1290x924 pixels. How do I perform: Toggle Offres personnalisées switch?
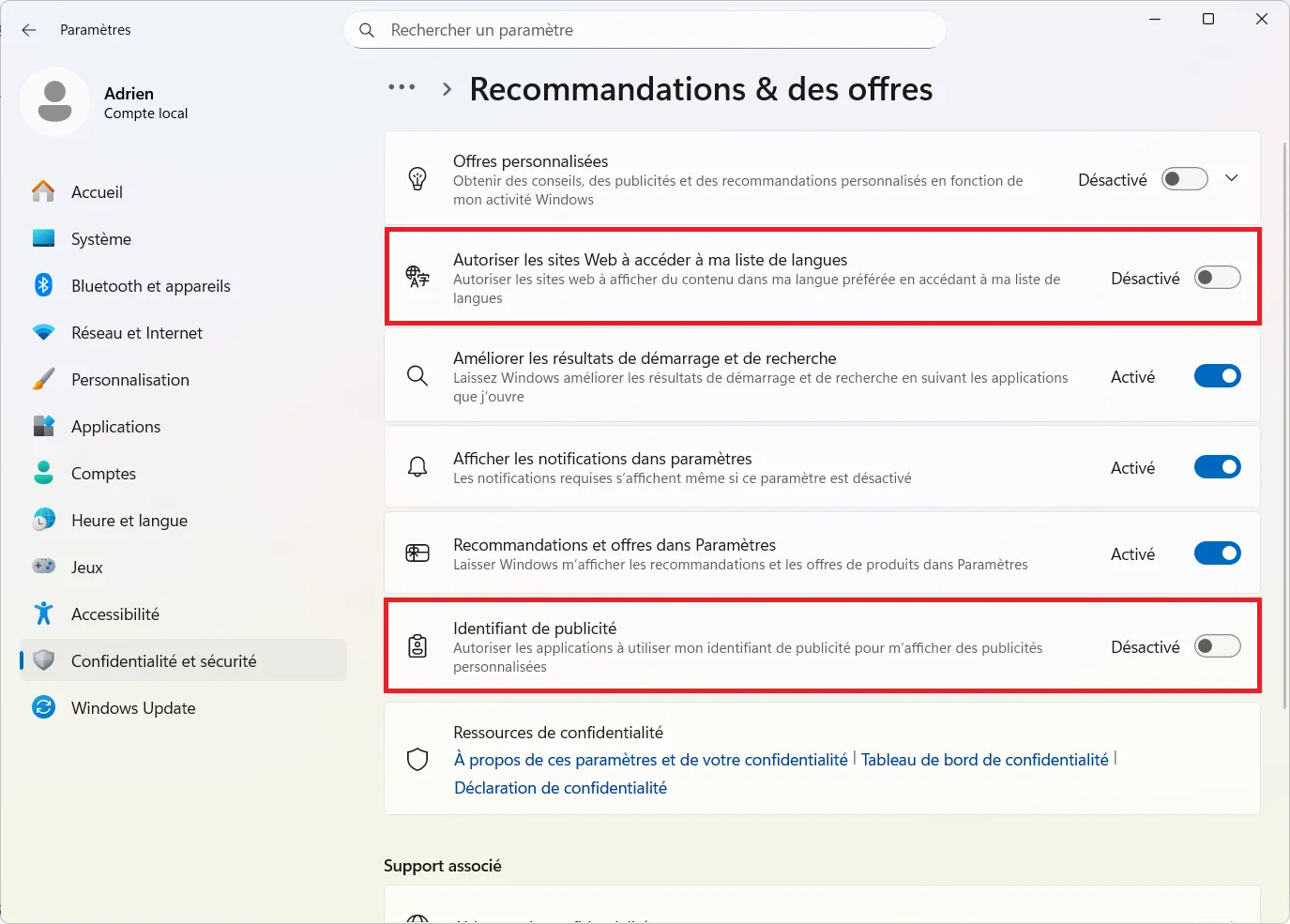[1184, 179]
